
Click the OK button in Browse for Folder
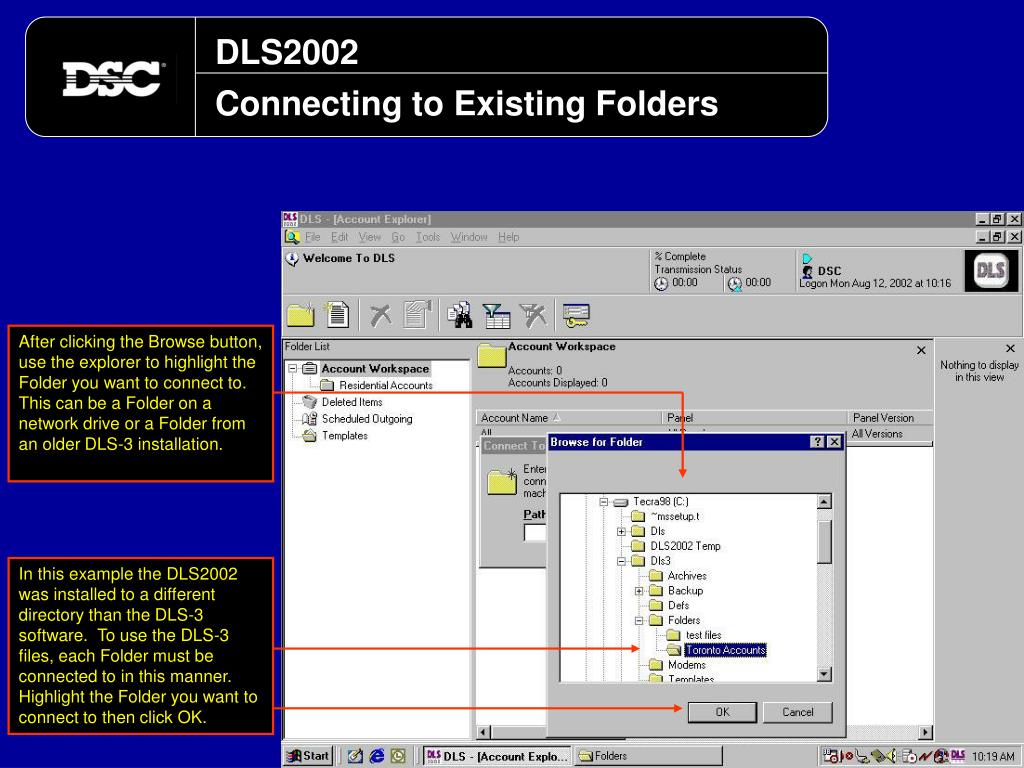pyautogui.click(x=722, y=712)
